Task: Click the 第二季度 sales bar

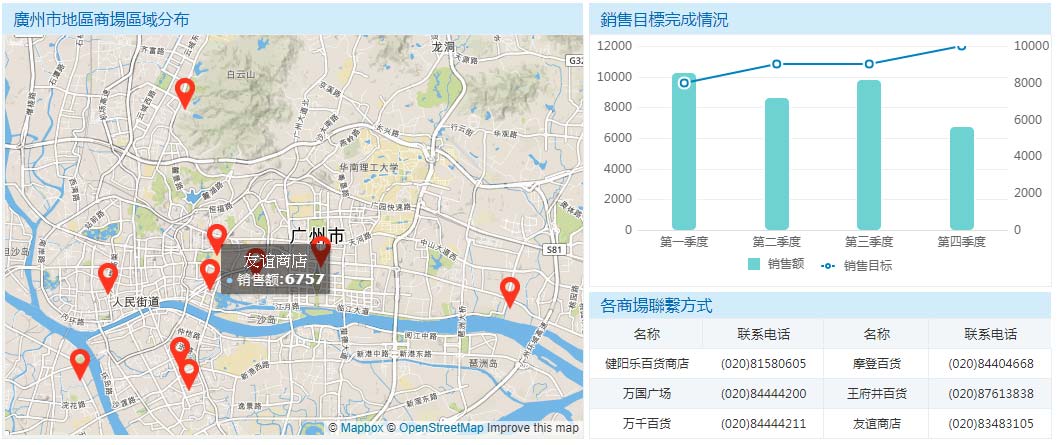Action: [777, 164]
